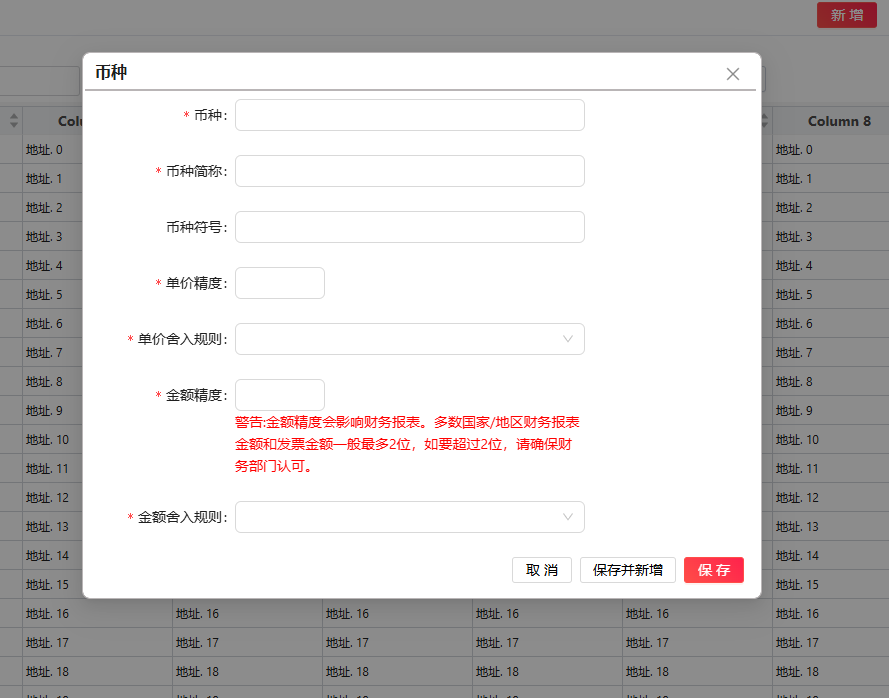Click 地址. 1 in Column 8
Viewport: 889px width, 698px height.
click(x=794, y=179)
